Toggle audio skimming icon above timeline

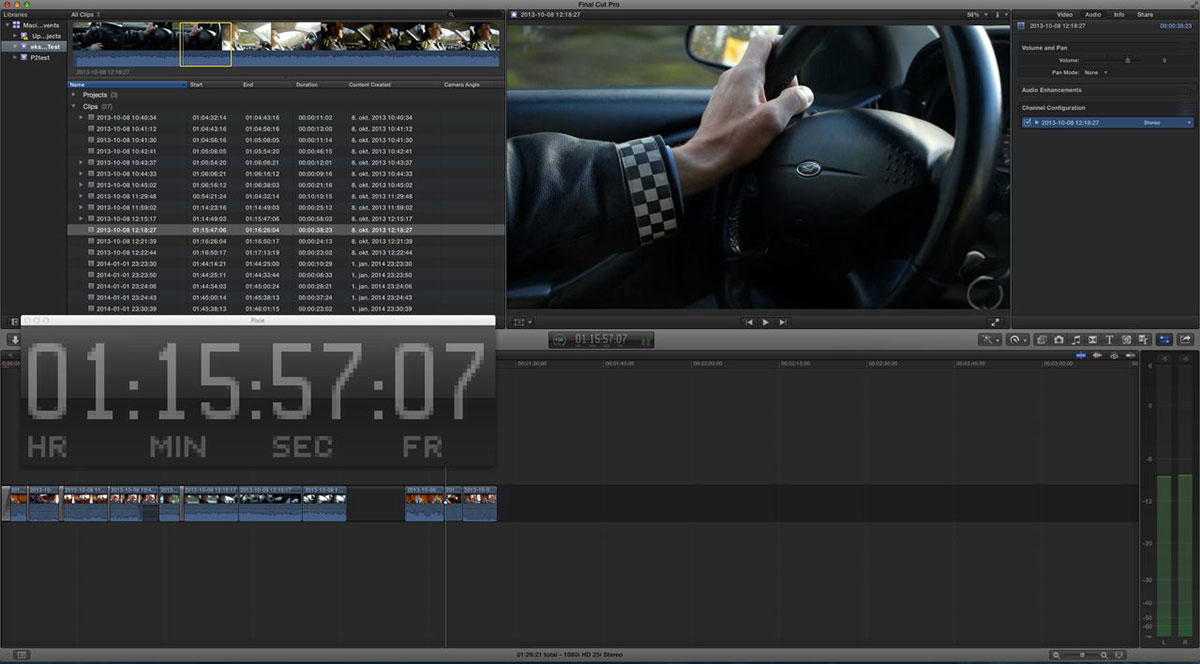click(1097, 355)
